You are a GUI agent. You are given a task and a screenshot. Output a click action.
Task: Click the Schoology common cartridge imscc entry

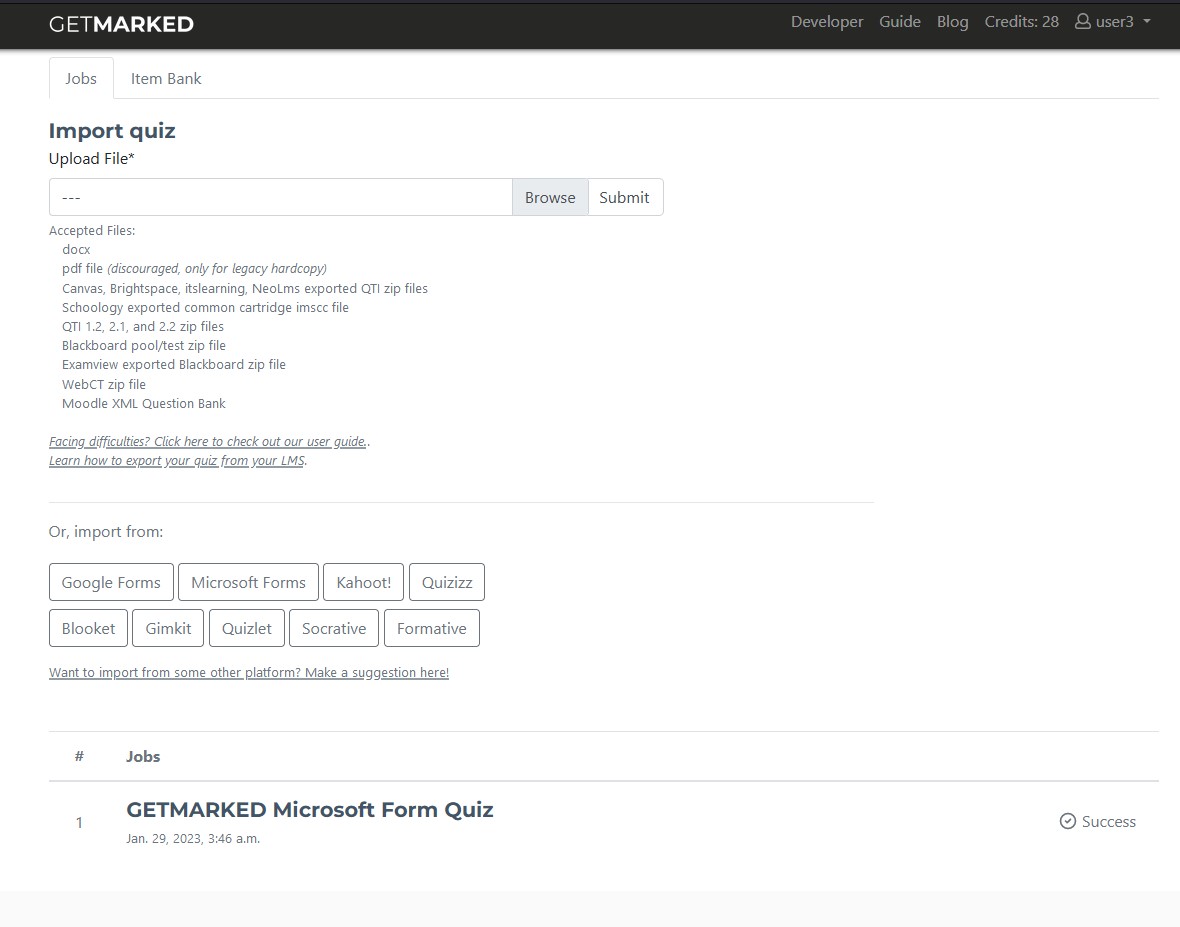click(205, 307)
